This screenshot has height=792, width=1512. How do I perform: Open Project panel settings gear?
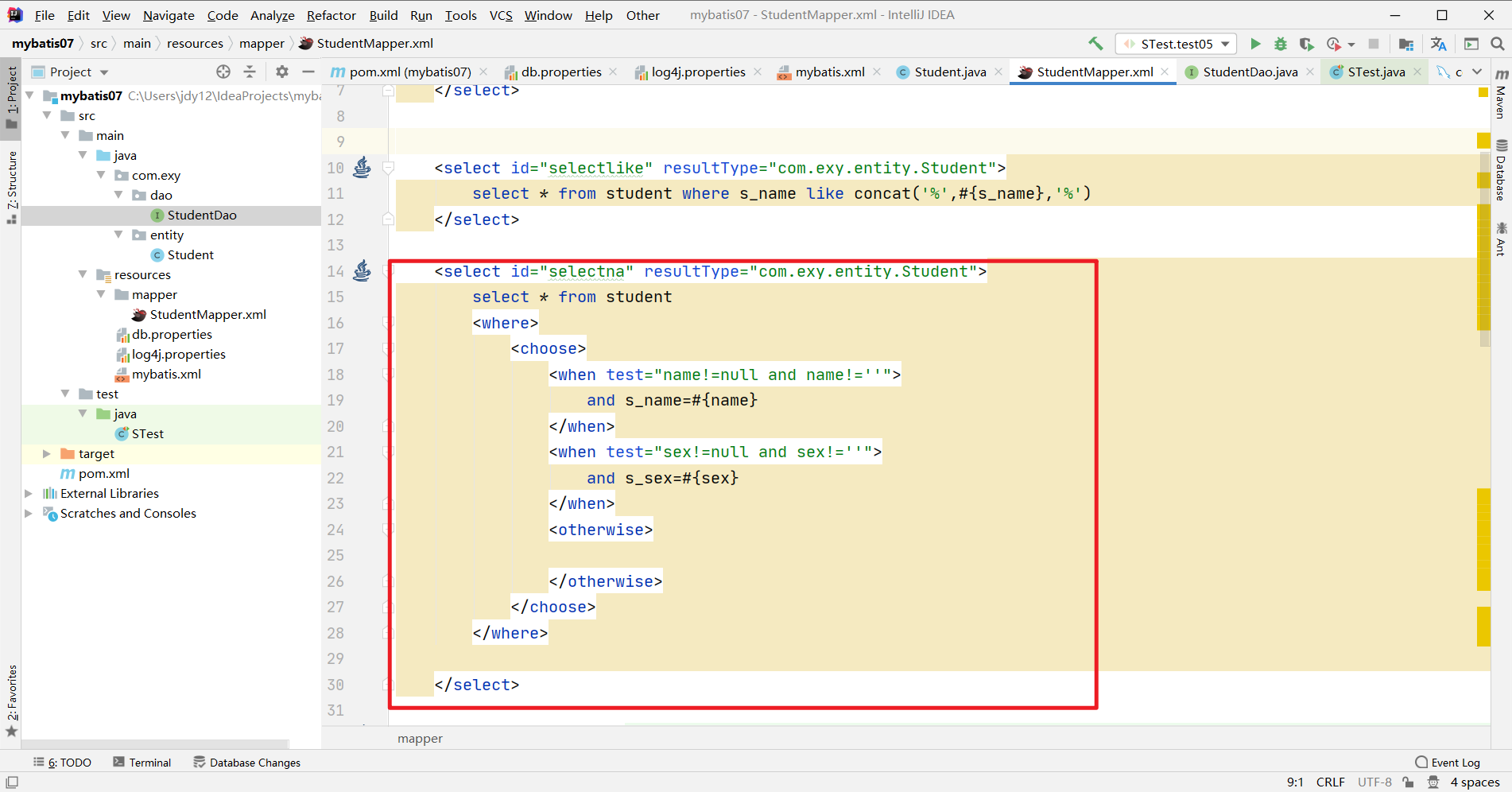(x=281, y=72)
